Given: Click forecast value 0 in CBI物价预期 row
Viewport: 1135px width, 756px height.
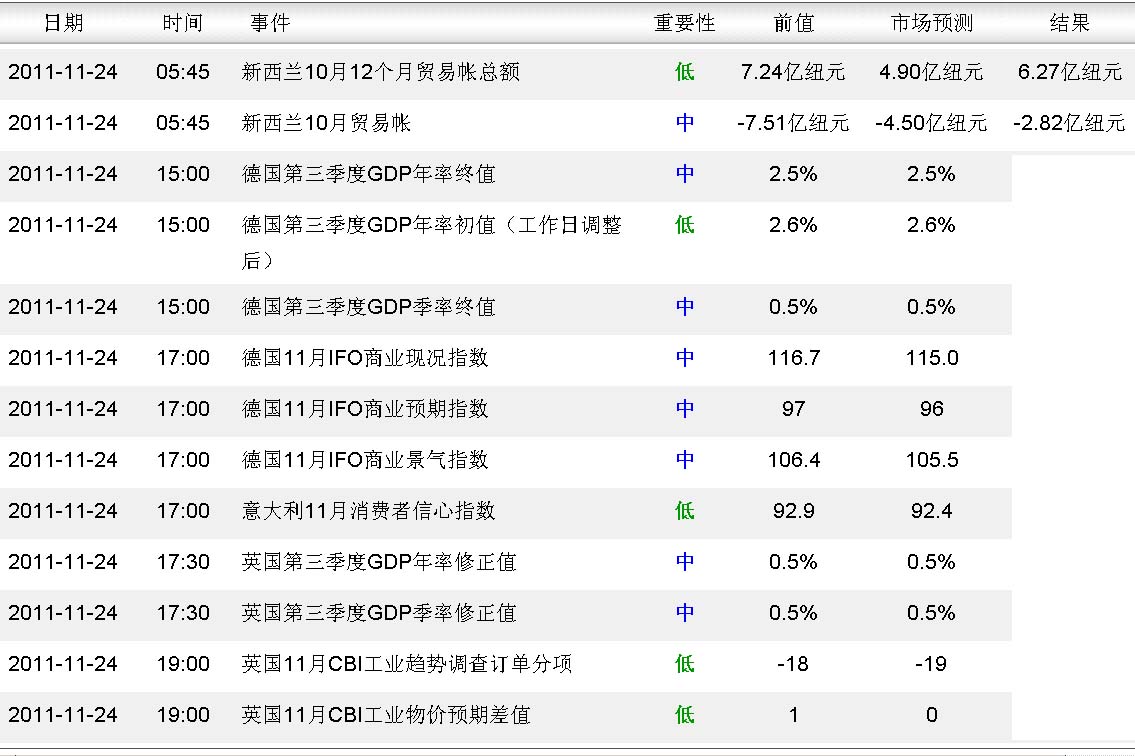Looking at the screenshot, I should (932, 715).
